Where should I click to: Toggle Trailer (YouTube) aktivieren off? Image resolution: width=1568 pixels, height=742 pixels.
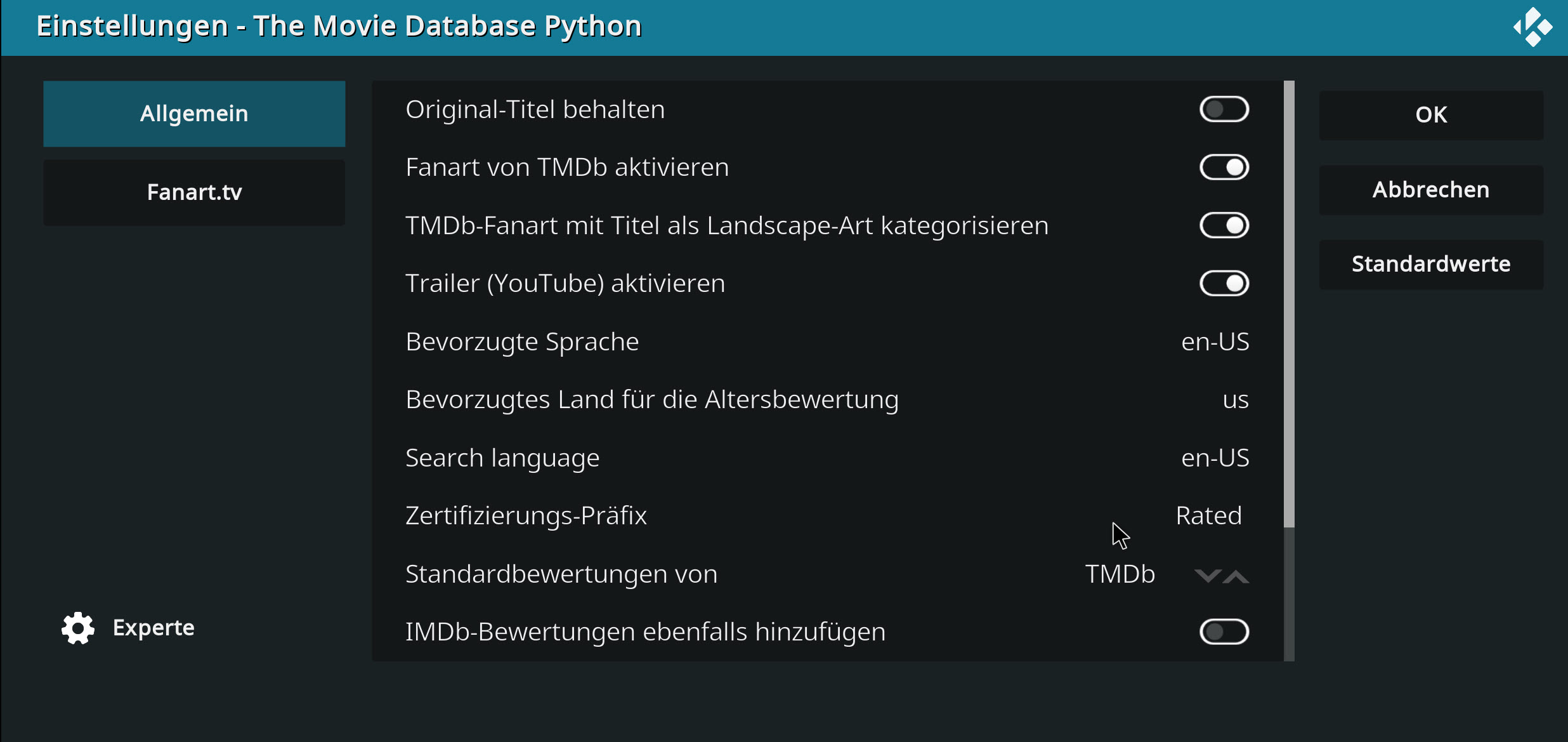pos(1224,284)
